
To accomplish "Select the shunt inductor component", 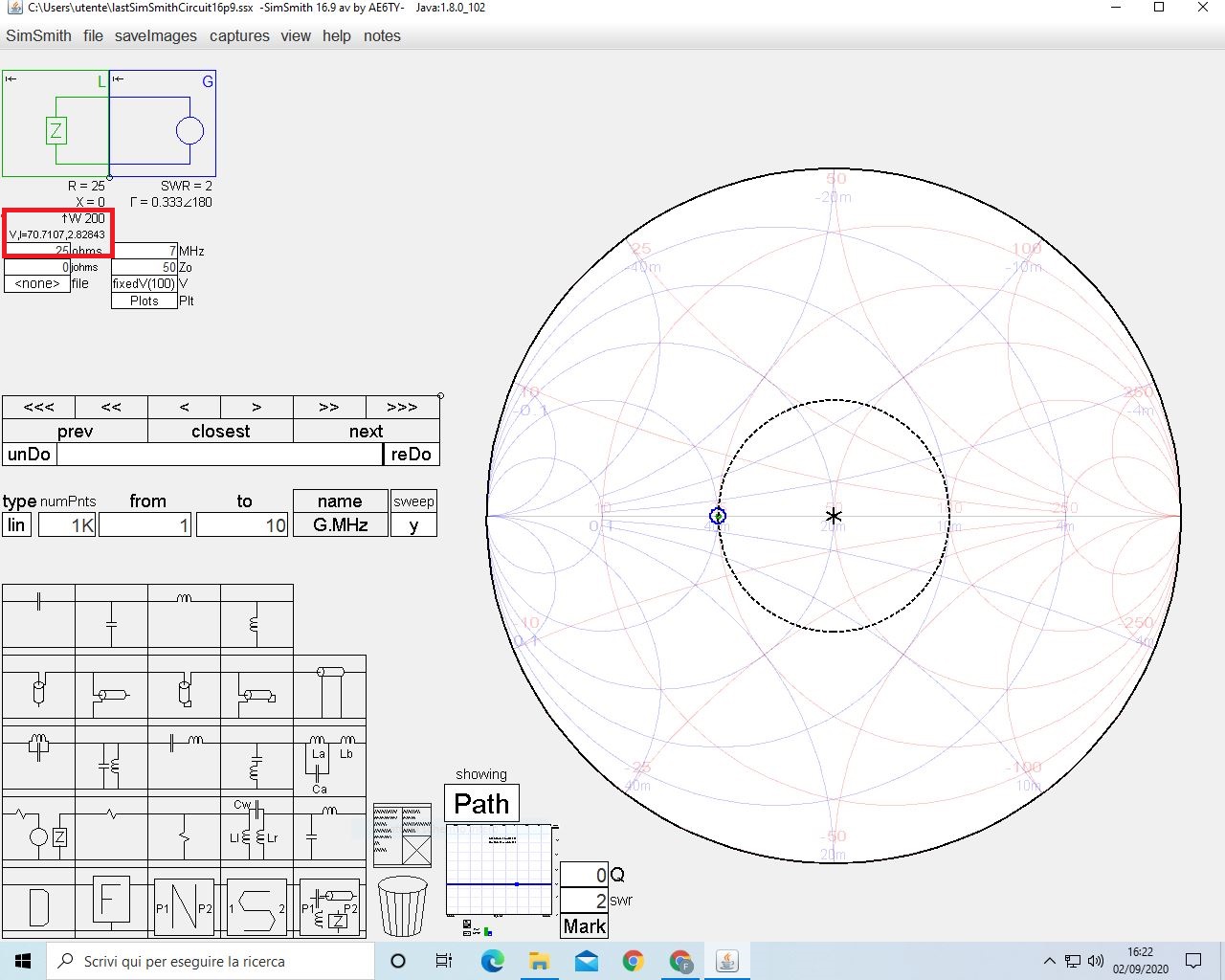I will click(256, 619).
